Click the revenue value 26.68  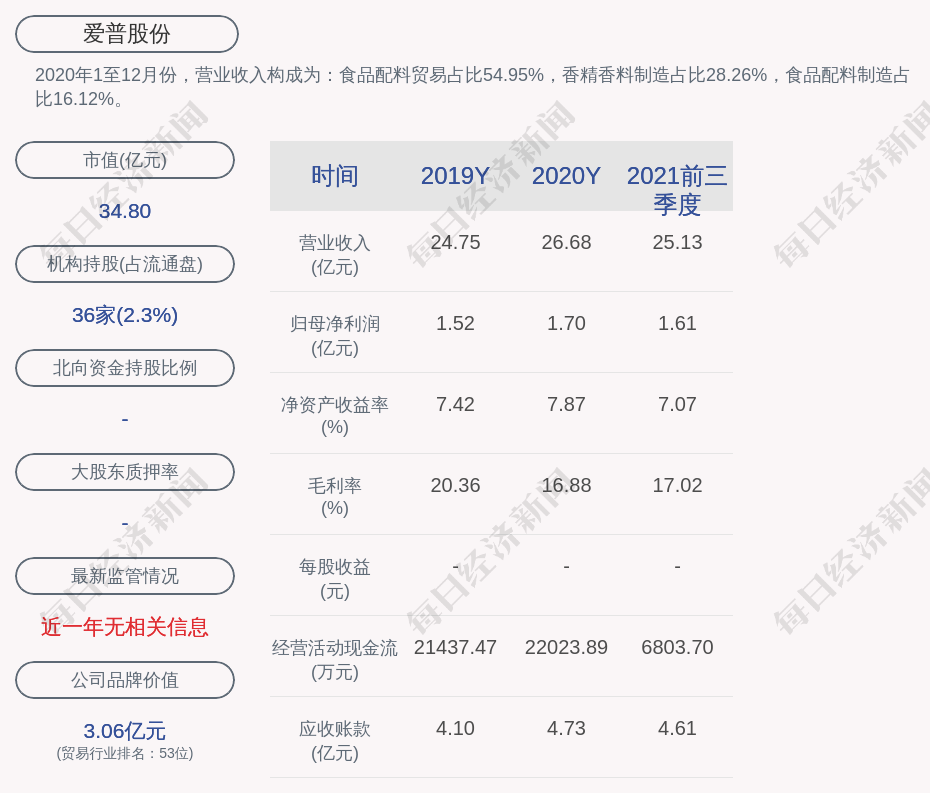point(566,243)
